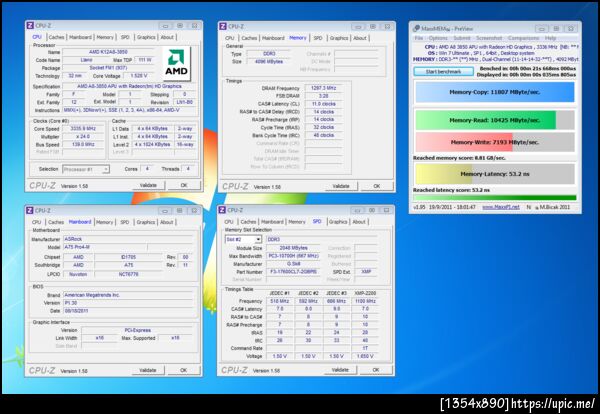600x414 pixels.
Task: Open the www.MaxxPI.net link in MaxxMEM
Action: click(501, 207)
